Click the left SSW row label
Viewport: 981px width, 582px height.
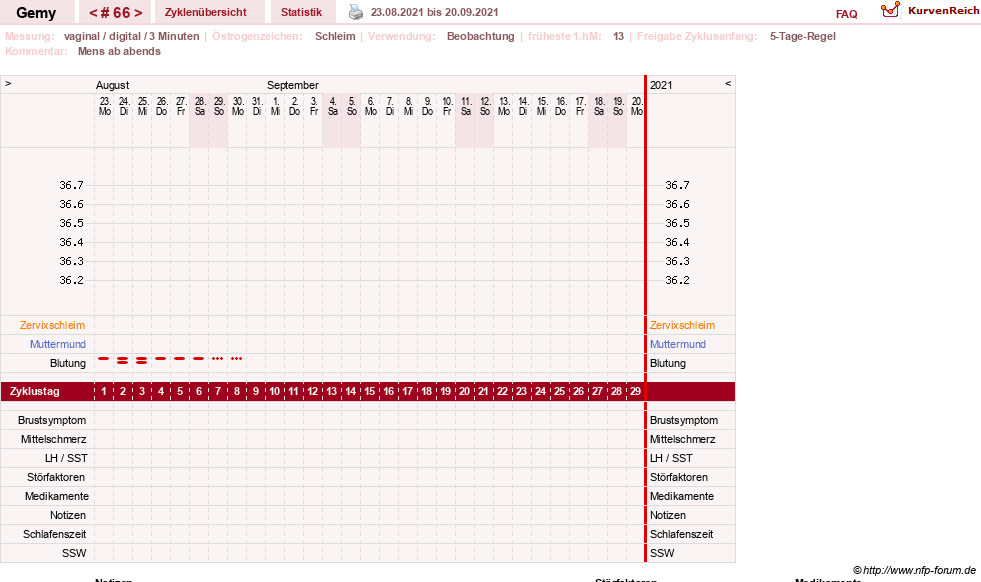point(74,553)
